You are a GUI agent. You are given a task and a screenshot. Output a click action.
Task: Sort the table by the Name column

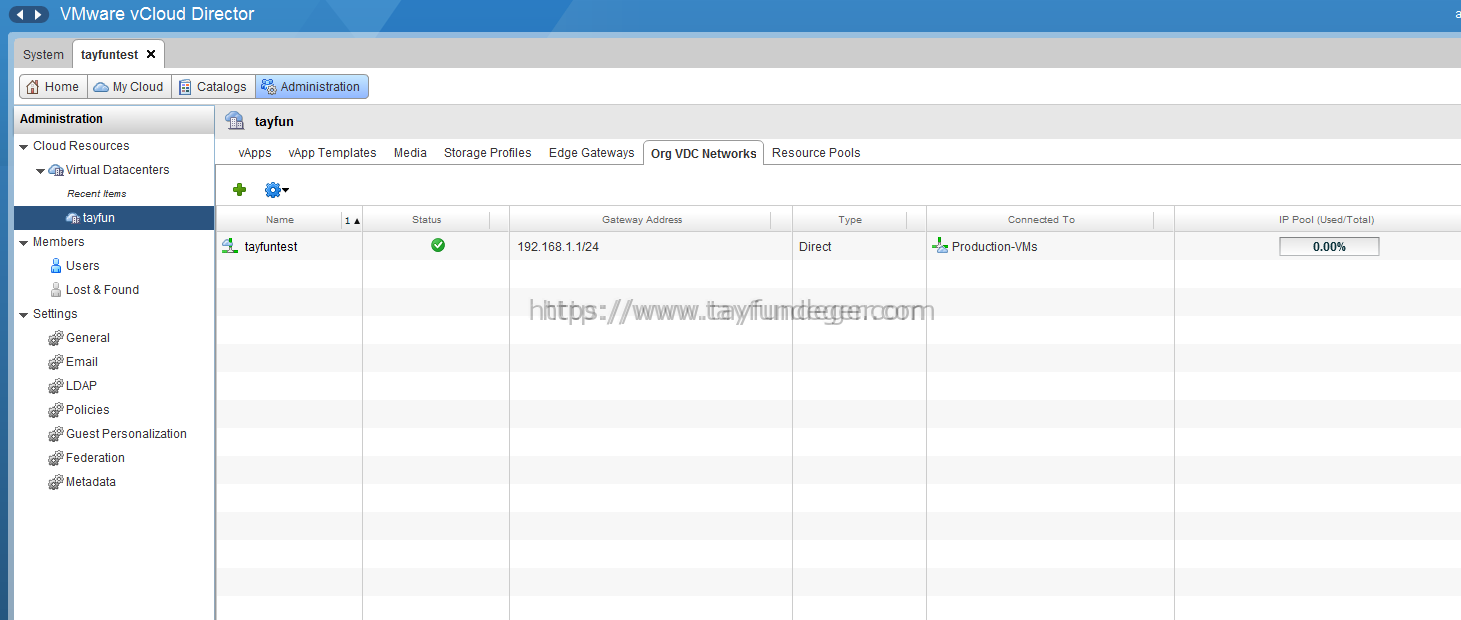pyautogui.click(x=280, y=220)
